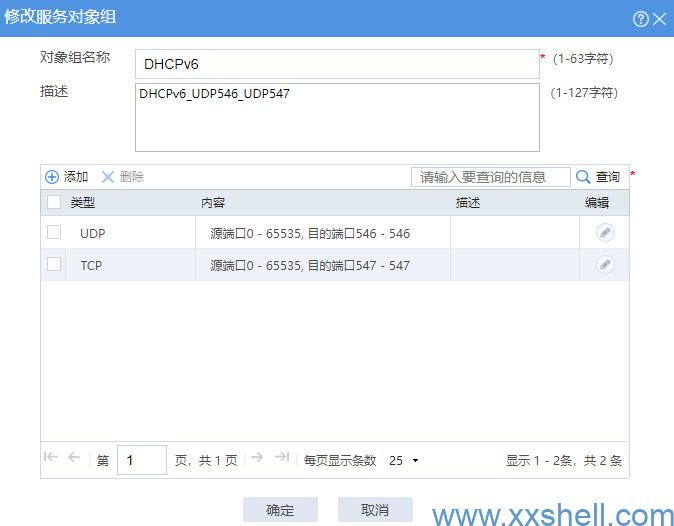Screen dimensions: 674x526
Task: Go to the previous page arrow
Action: [x=74, y=457]
